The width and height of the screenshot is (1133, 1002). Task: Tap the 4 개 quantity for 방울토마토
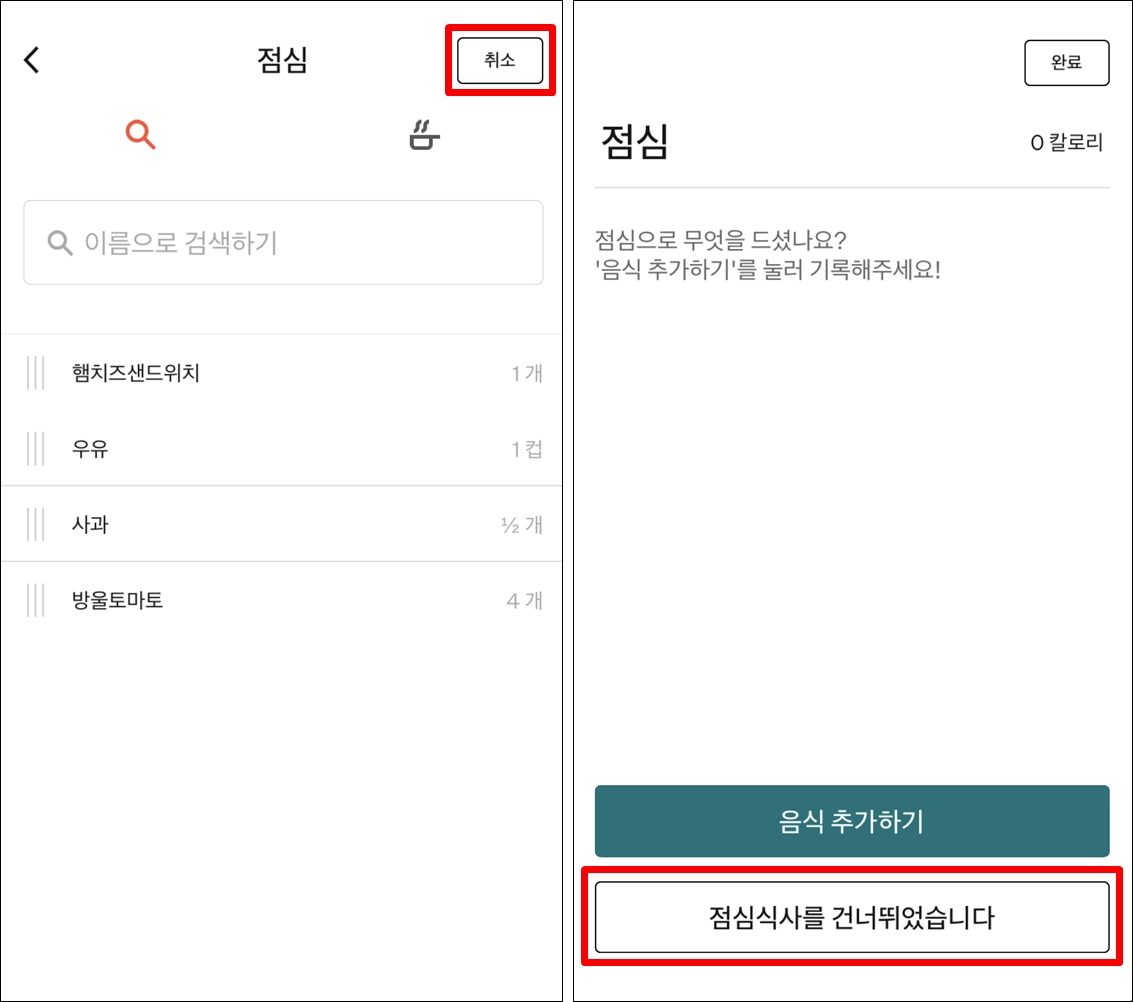click(x=524, y=601)
